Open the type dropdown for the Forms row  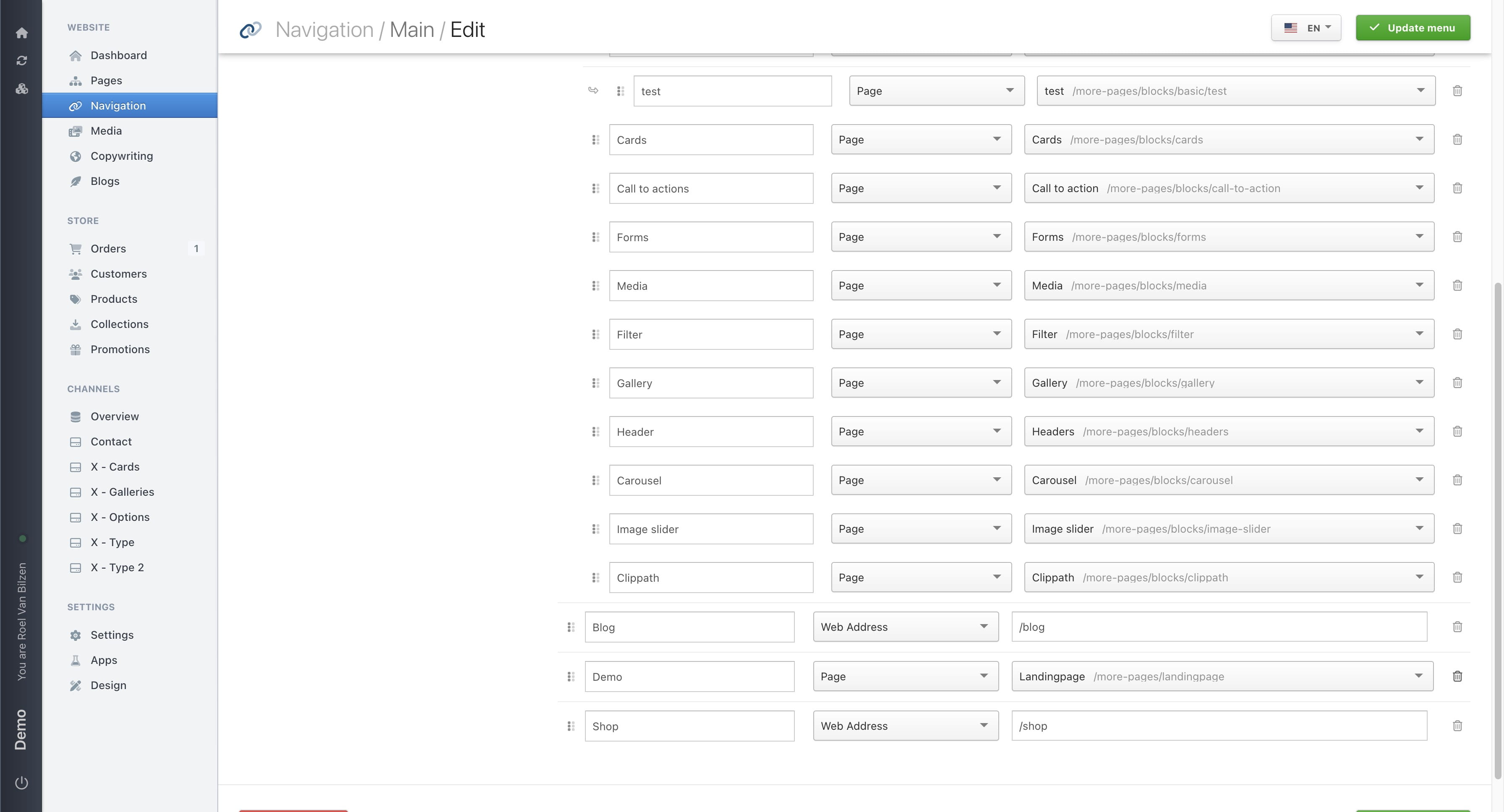tap(921, 237)
